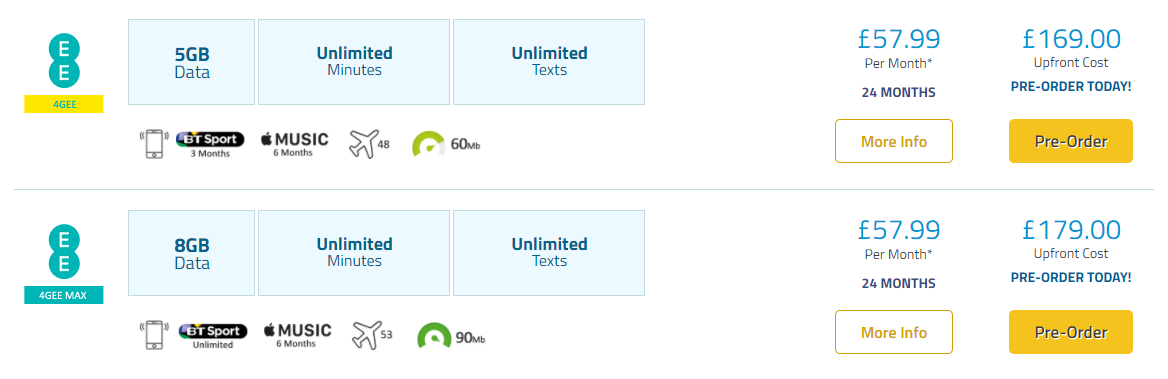Viewport: 1168px width, 379px height.
Task: Pre-Order the 5GB data plan
Action: click(1070, 141)
